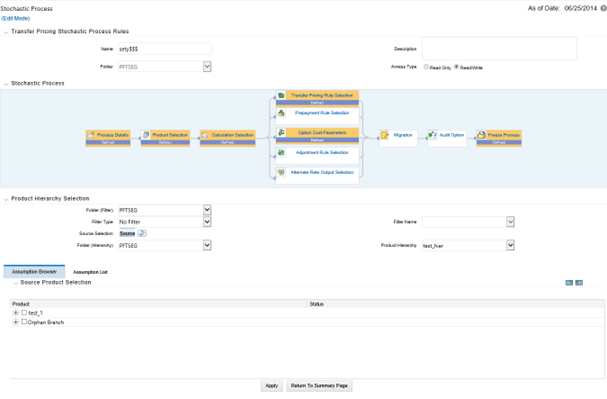Click the As of Date 06/25/2014 text
Image resolution: width=607 pixels, height=399 pixels.
tap(562, 8)
